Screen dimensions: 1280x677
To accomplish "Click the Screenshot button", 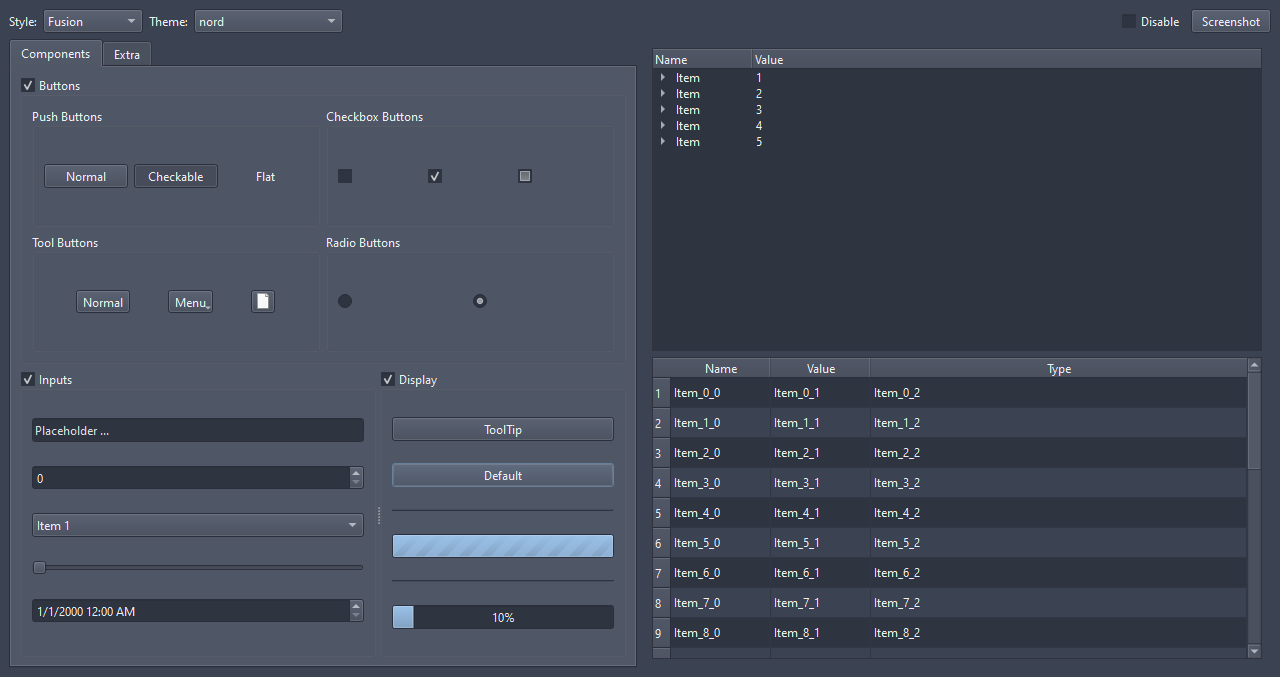I will [x=1230, y=21].
